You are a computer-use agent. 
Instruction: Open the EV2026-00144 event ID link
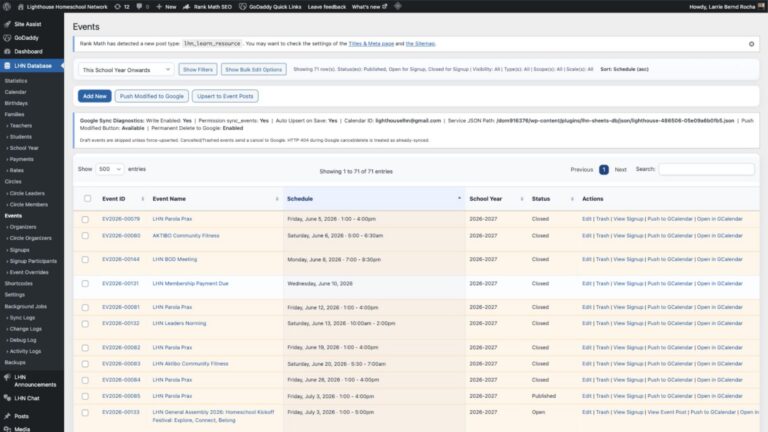[120, 259]
